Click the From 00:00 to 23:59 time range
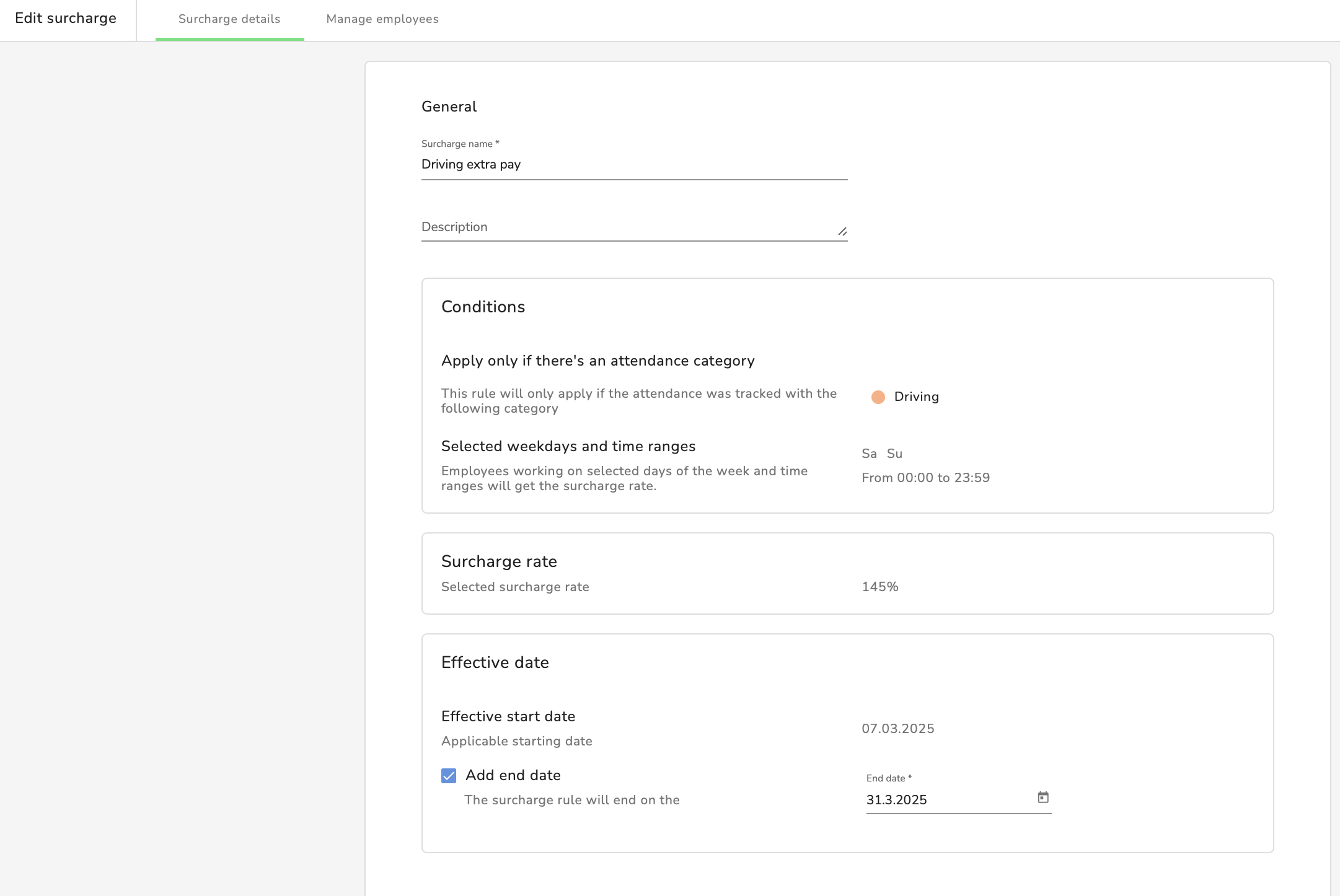Image resolution: width=1340 pixels, height=896 pixels. [925, 478]
